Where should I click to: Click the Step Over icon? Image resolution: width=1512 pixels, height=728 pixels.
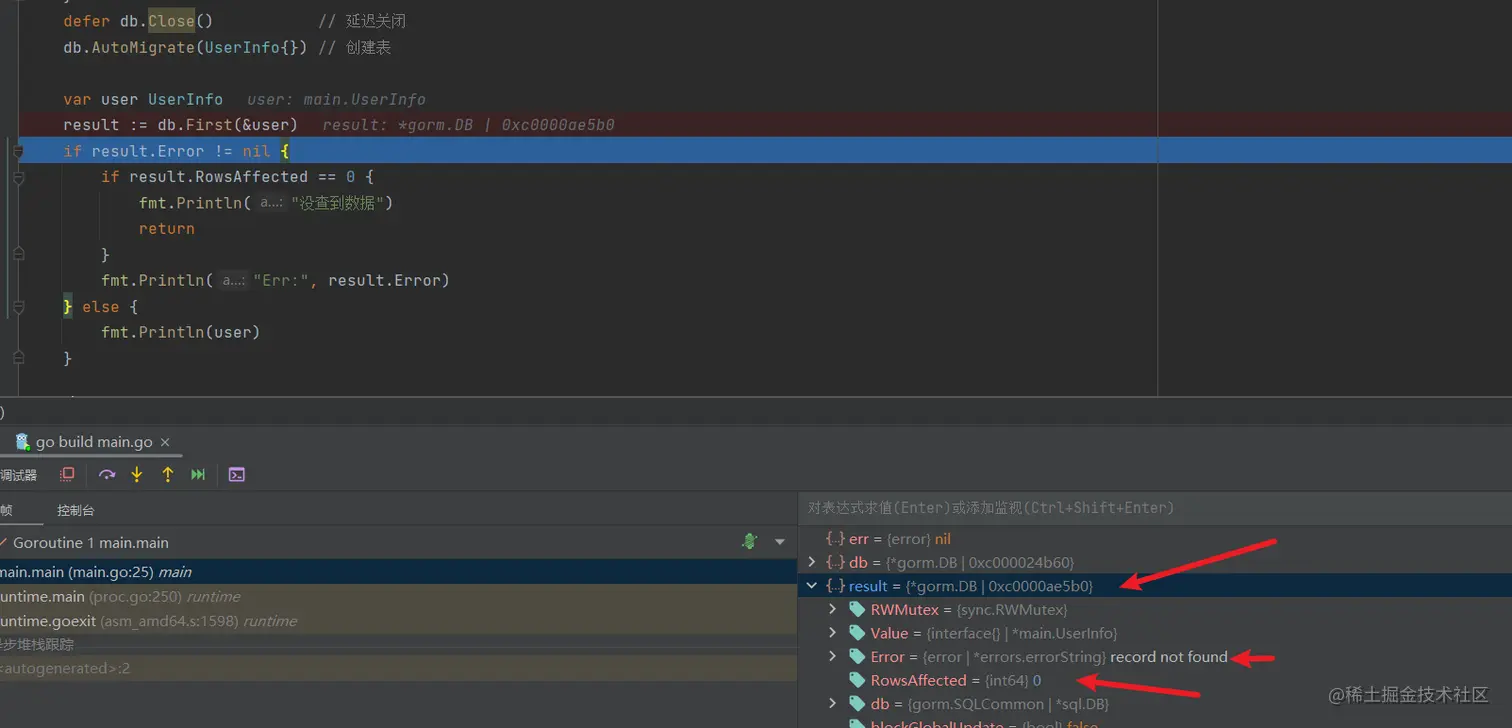pyautogui.click(x=107, y=475)
